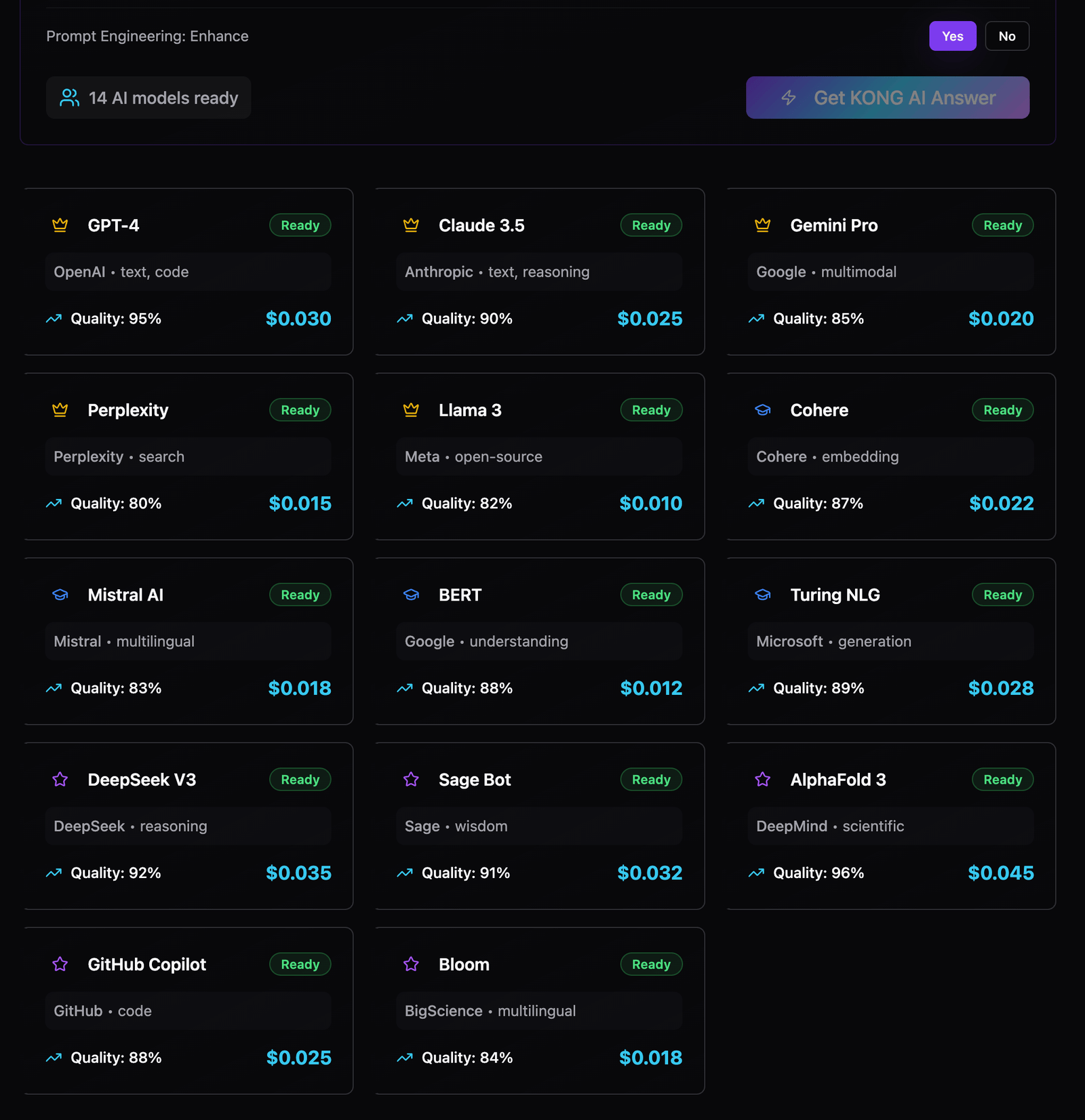
Task: Click the crown icon beside GPT-4
Action: tap(60, 225)
